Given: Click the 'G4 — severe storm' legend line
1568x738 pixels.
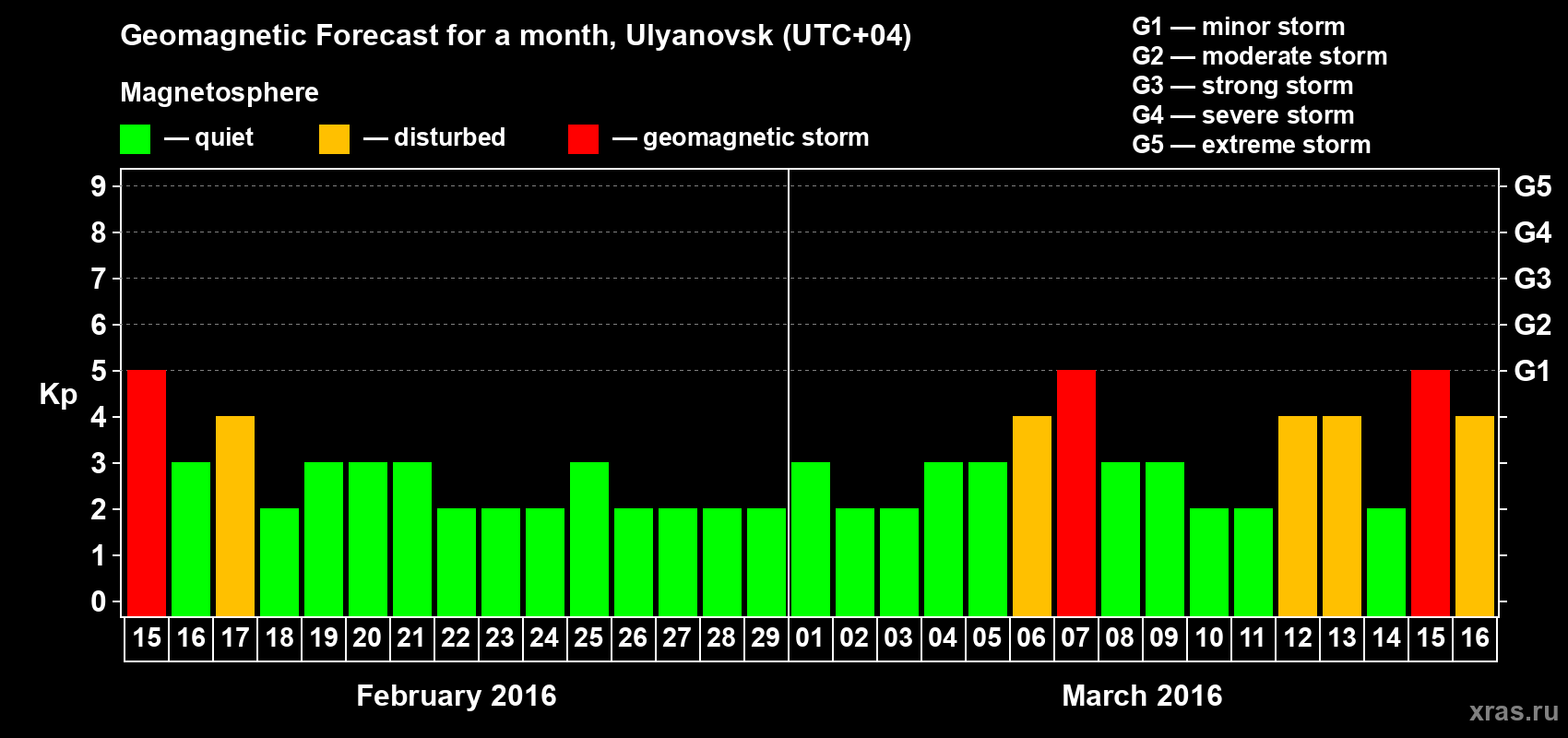Looking at the screenshot, I should [x=1243, y=115].
